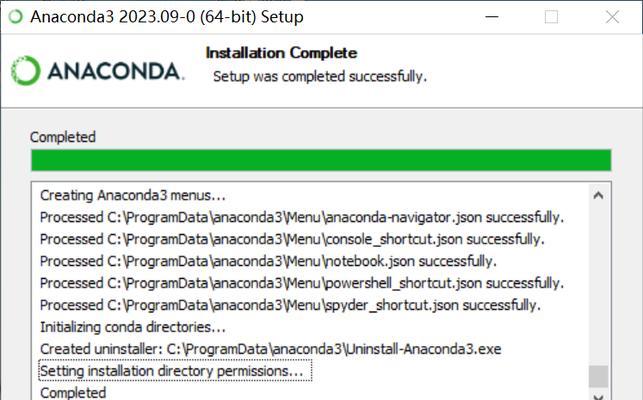Click the log scroll up arrow

[598, 195]
